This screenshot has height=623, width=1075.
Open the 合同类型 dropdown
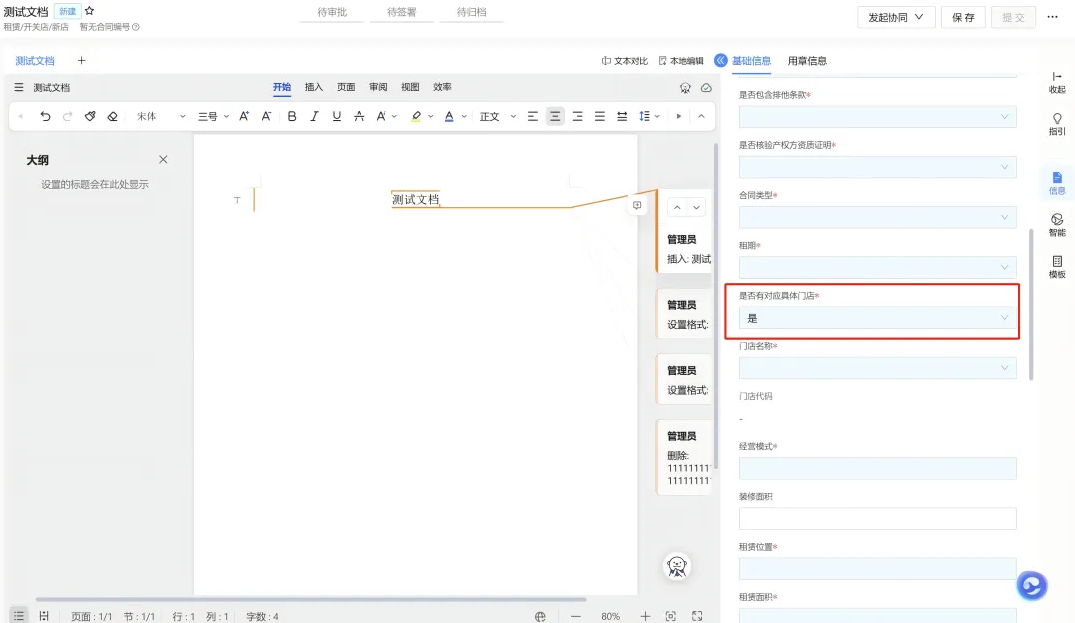coord(877,217)
